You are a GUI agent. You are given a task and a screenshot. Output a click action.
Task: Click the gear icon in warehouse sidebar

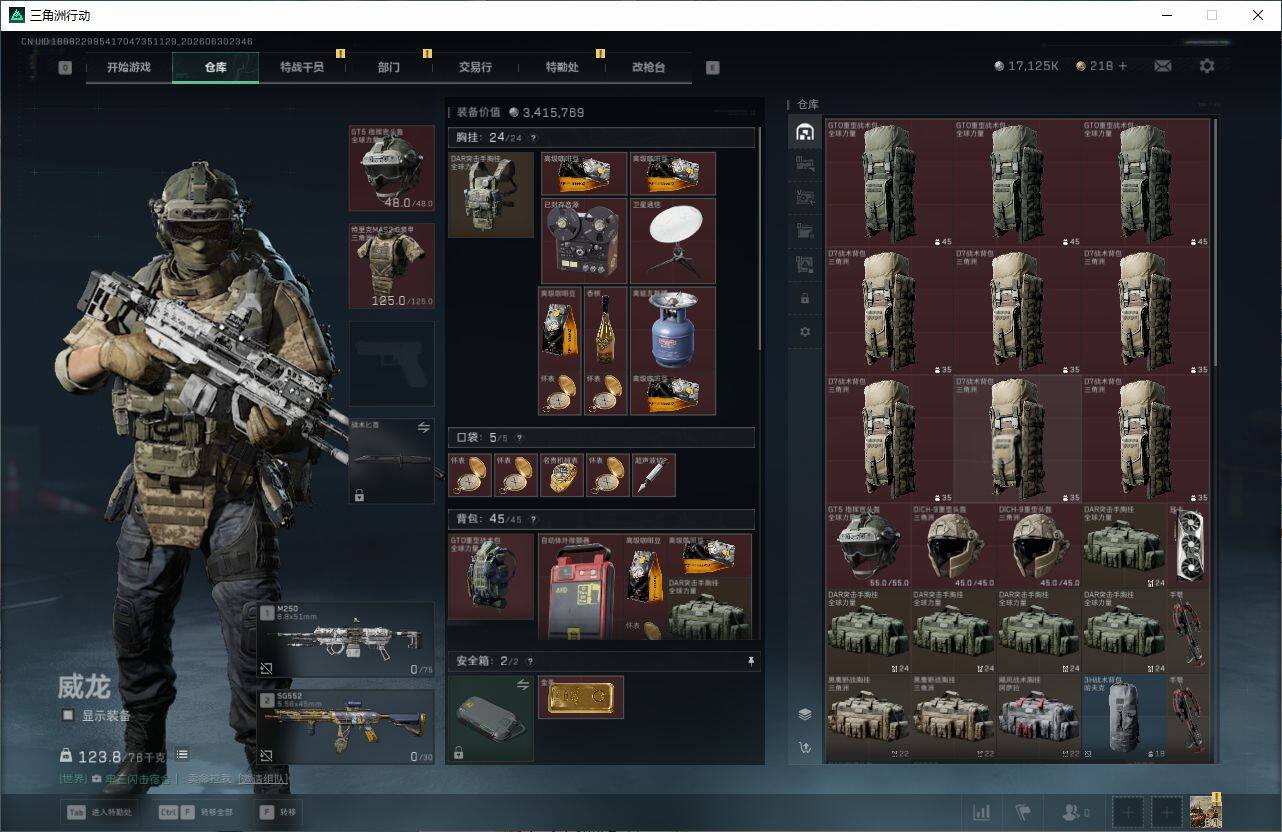click(805, 332)
